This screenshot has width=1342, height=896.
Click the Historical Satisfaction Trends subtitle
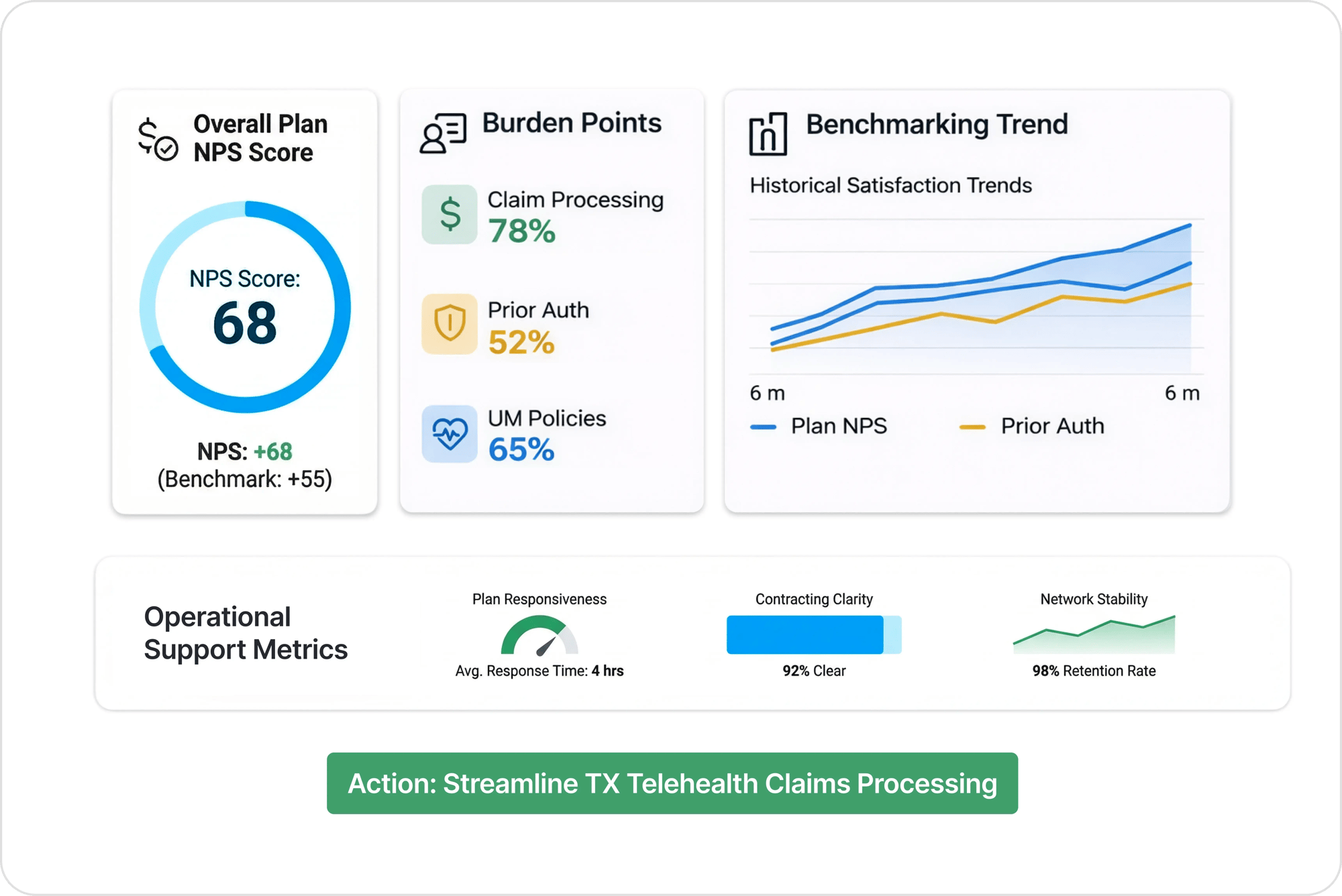[890, 185]
